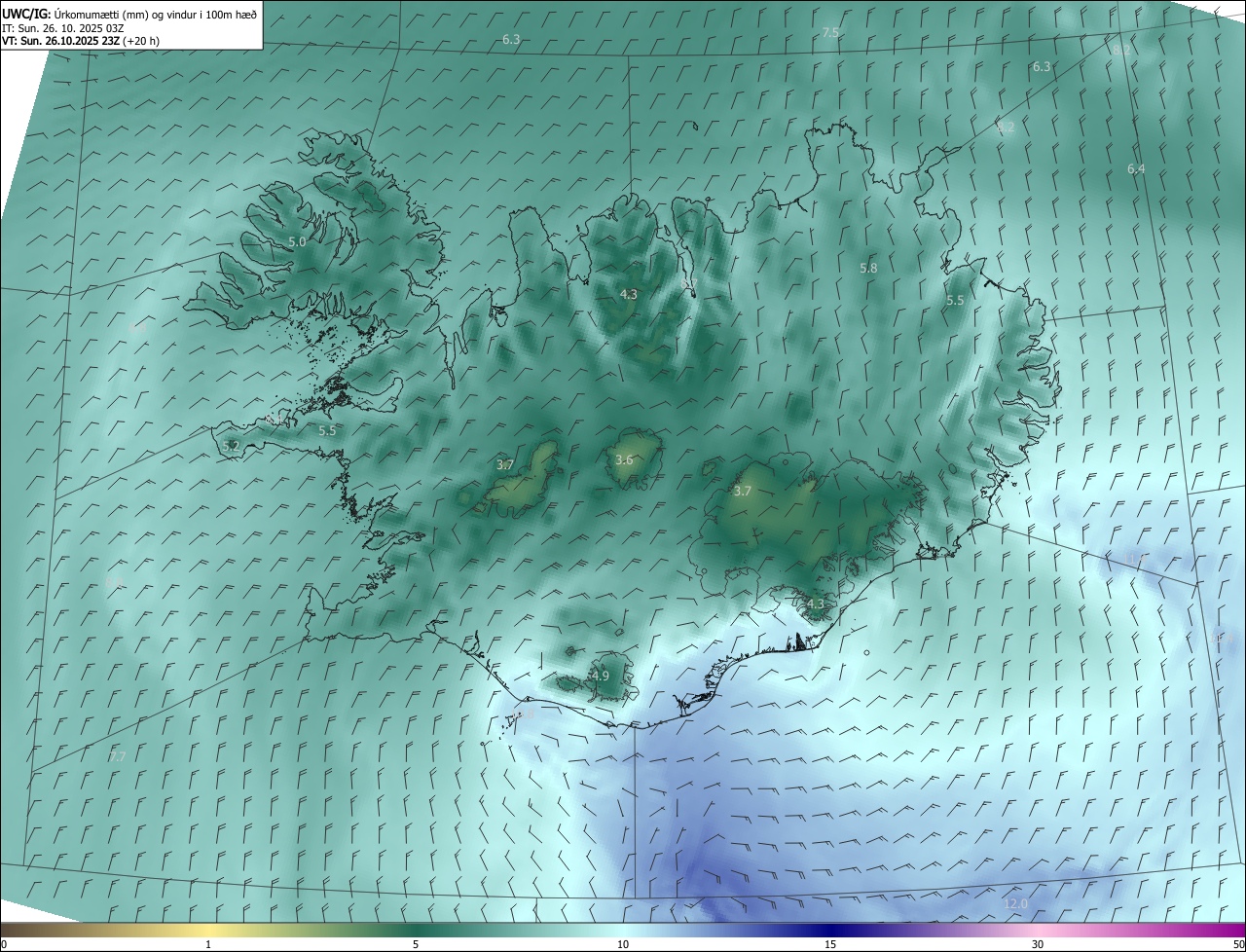Viewport: 1246px width, 952px height.
Task: Click the 5.0 value over the Westfjords
Action: pyautogui.click(x=297, y=241)
